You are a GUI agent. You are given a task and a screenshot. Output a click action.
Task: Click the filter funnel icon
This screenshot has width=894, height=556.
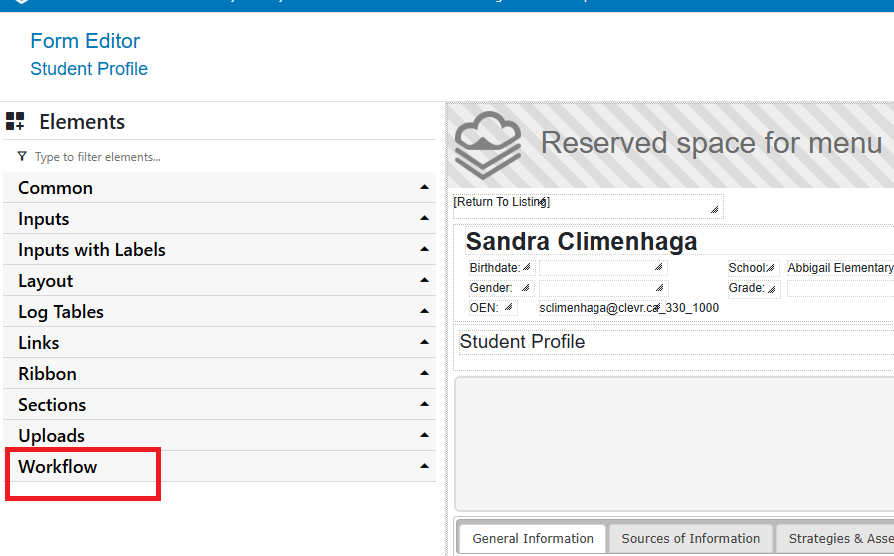pos(22,157)
